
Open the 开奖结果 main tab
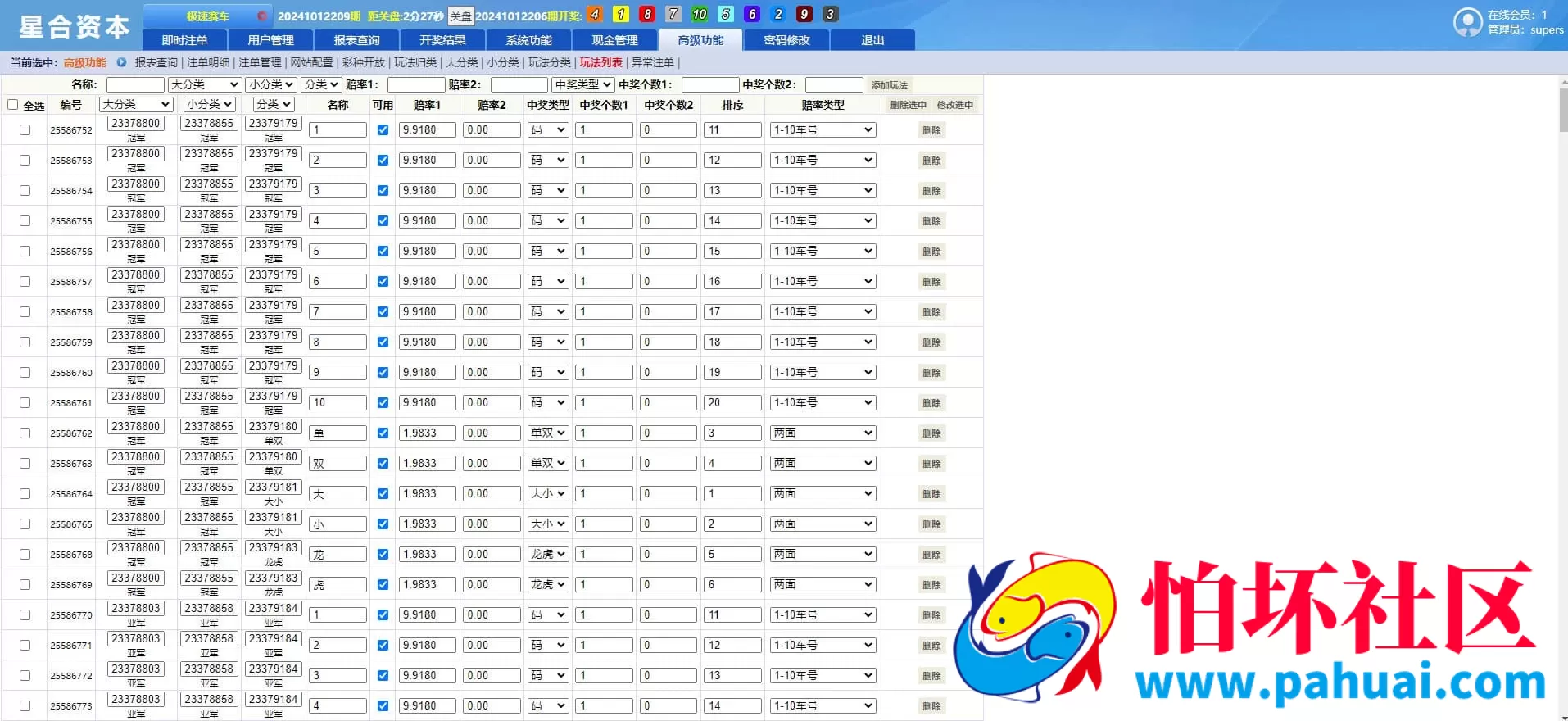point(442,40)
